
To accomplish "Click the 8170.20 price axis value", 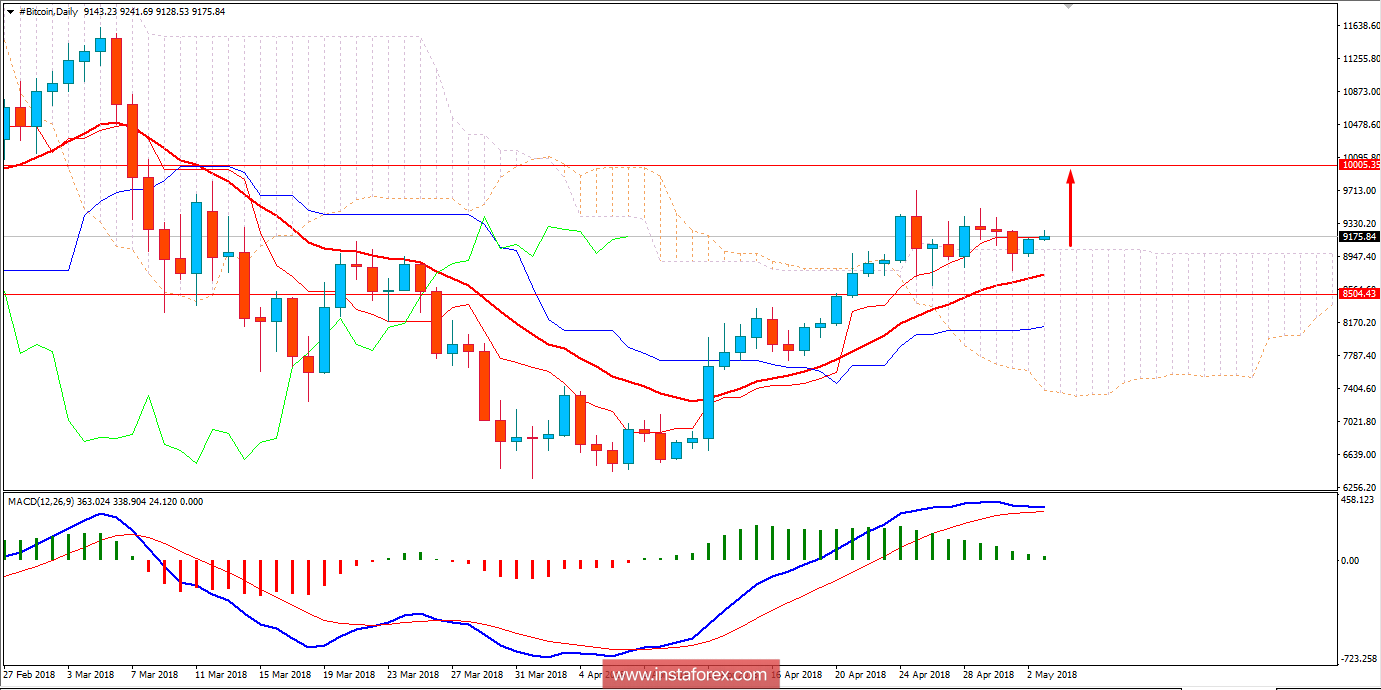I will coord(1361,323).
